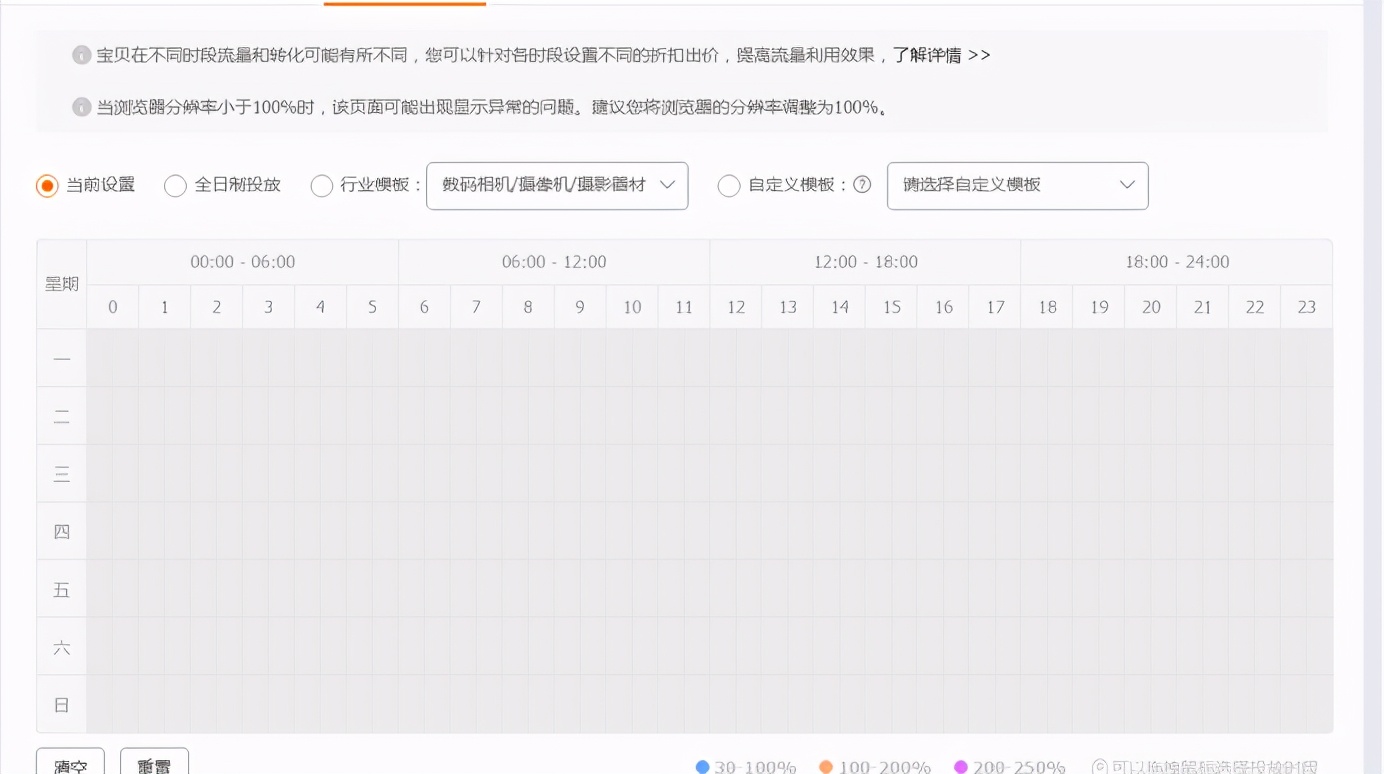Click the orange 100-200% legend dot

coord(826,766)
